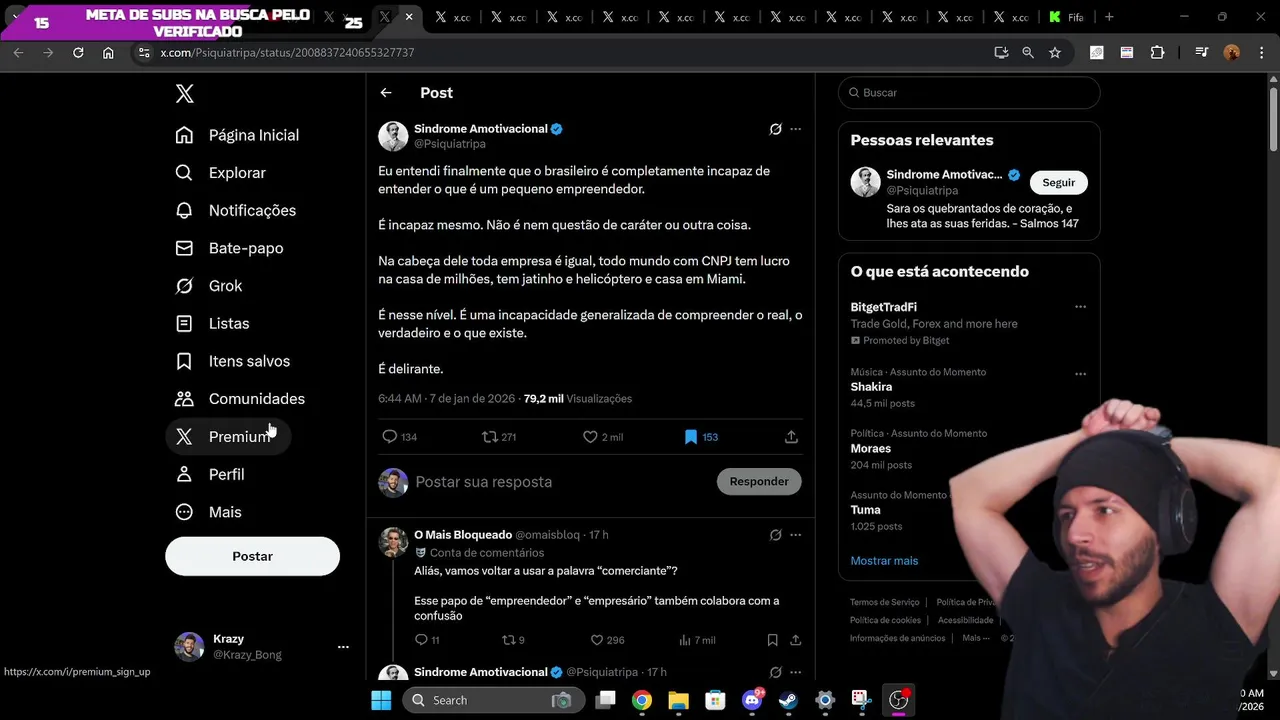Reload the page in Chrome
The height and width of the screenshot is (720, 1280).
coord(78,53)
